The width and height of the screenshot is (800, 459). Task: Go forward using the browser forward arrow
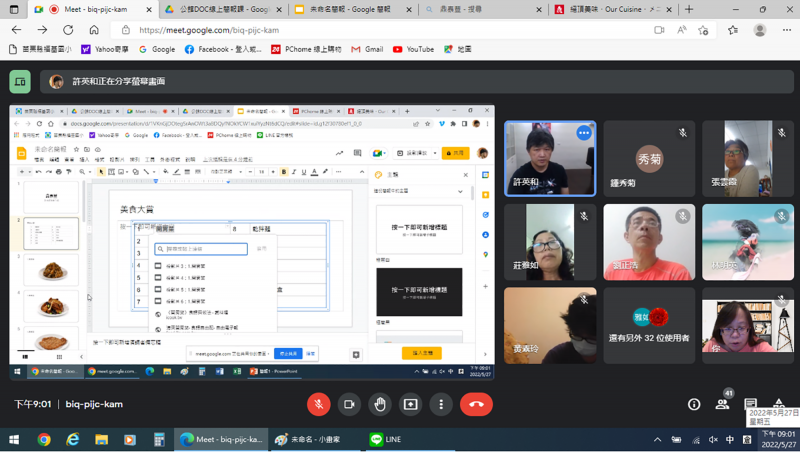click(42, 30)
